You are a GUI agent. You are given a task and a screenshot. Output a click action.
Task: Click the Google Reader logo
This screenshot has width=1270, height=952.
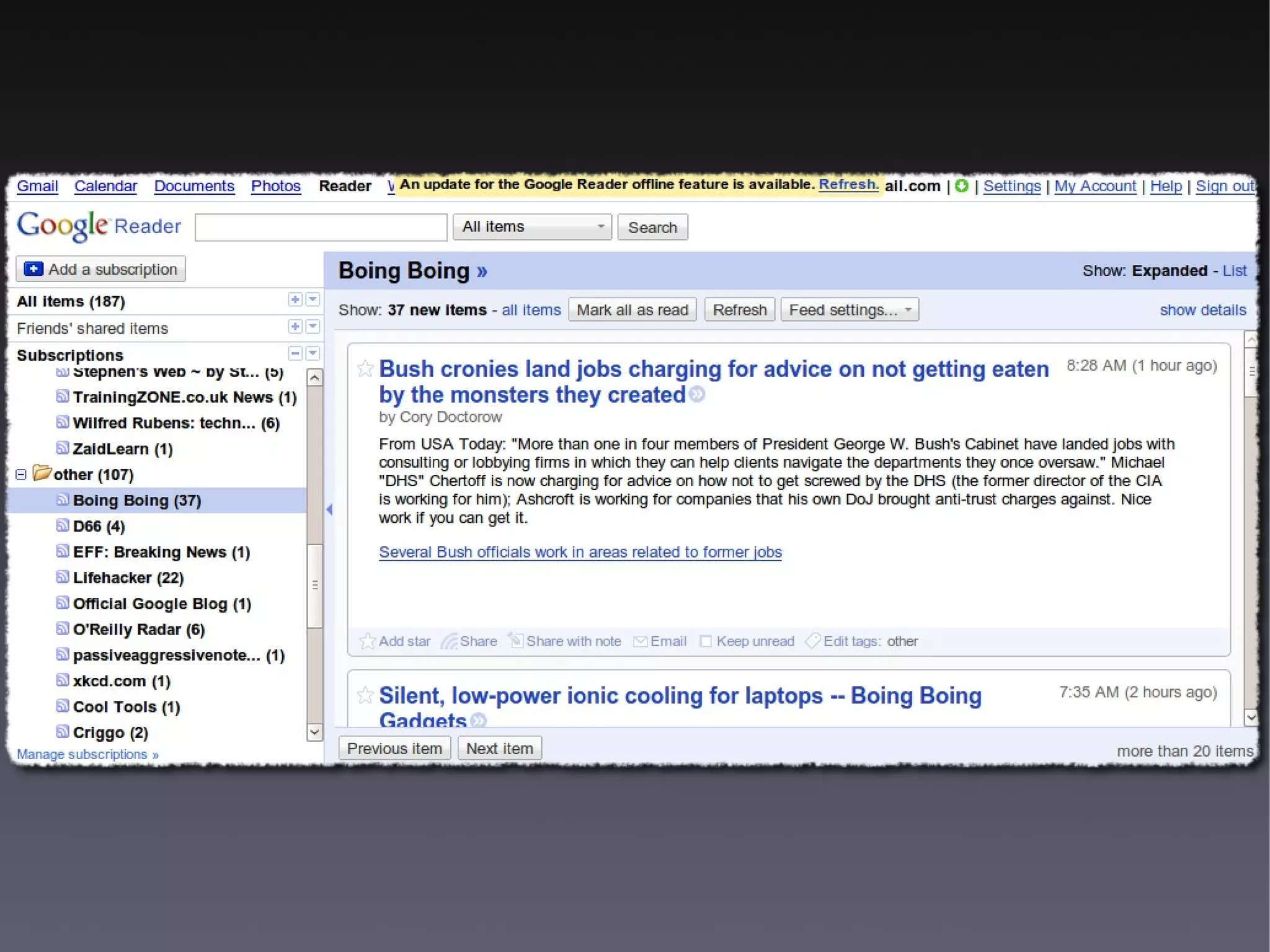tap(99, 226)
